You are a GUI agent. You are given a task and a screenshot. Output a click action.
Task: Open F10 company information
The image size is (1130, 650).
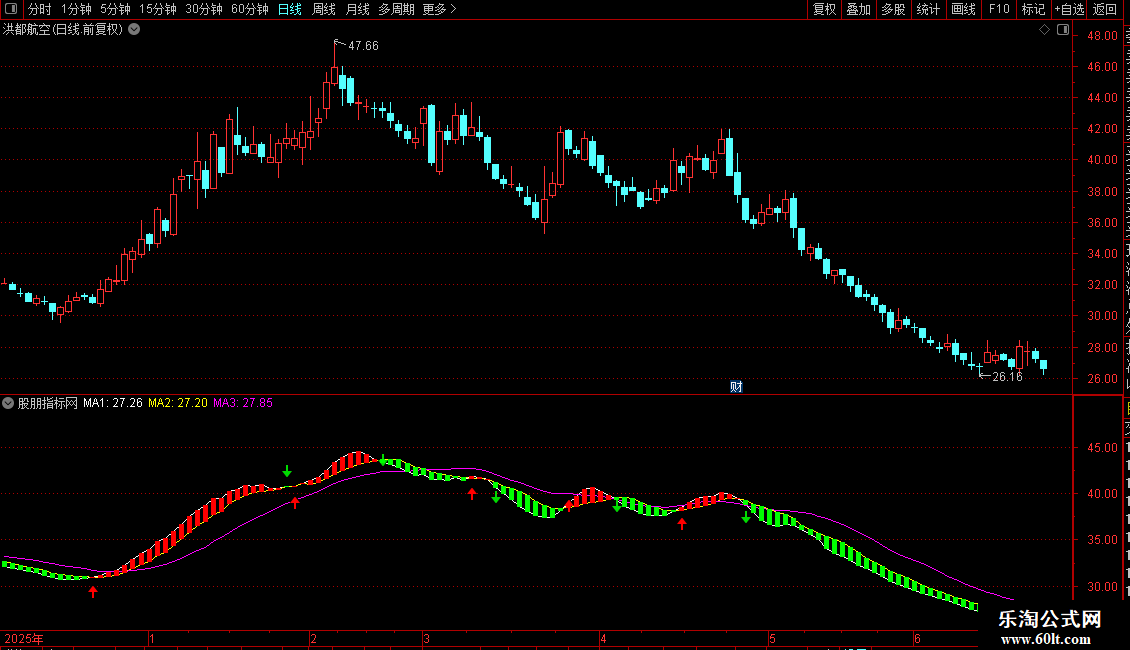(998, 9)
